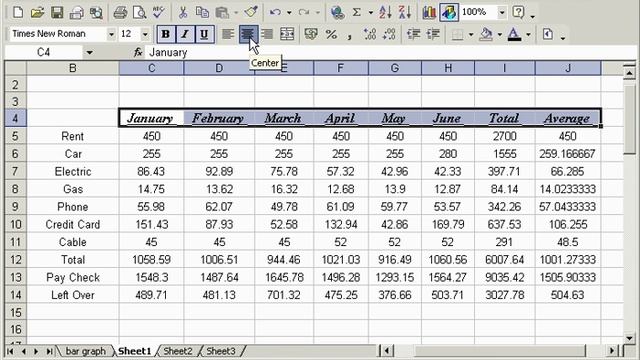Align the text right
This screenshot has width=640, height=360.
click(x=267, y=34)
